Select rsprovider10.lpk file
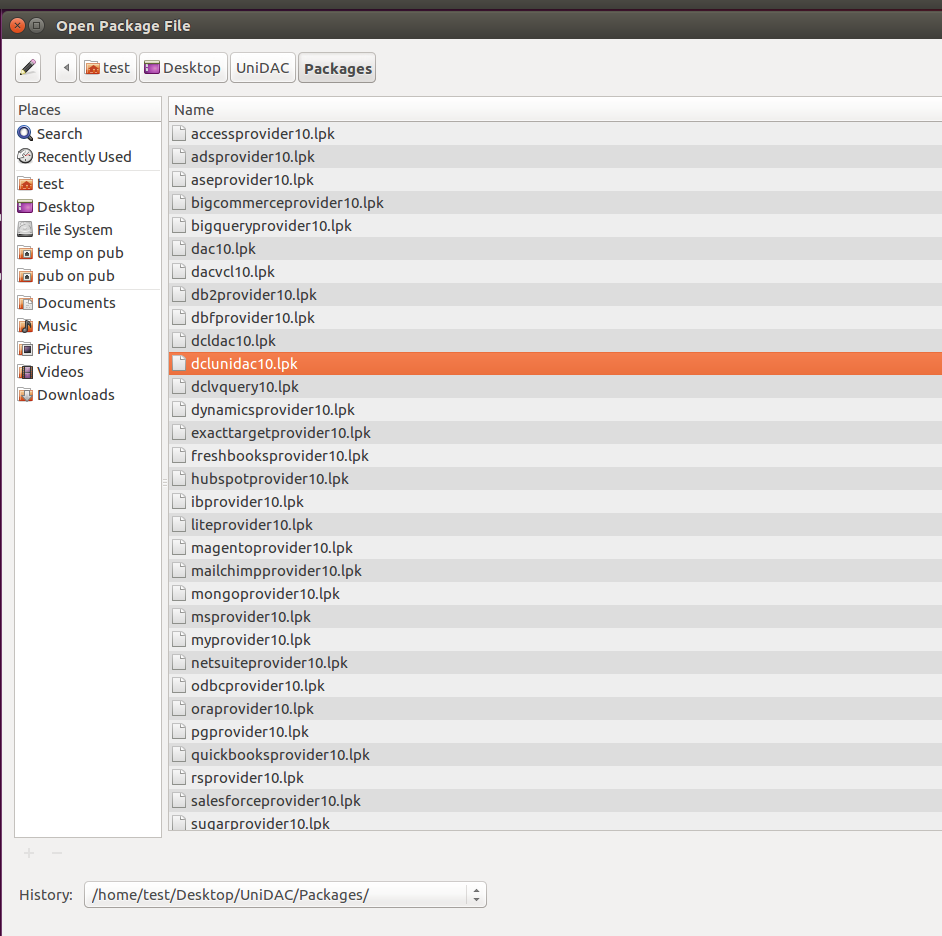Screen dimensions: 942x936 point(556,778)
